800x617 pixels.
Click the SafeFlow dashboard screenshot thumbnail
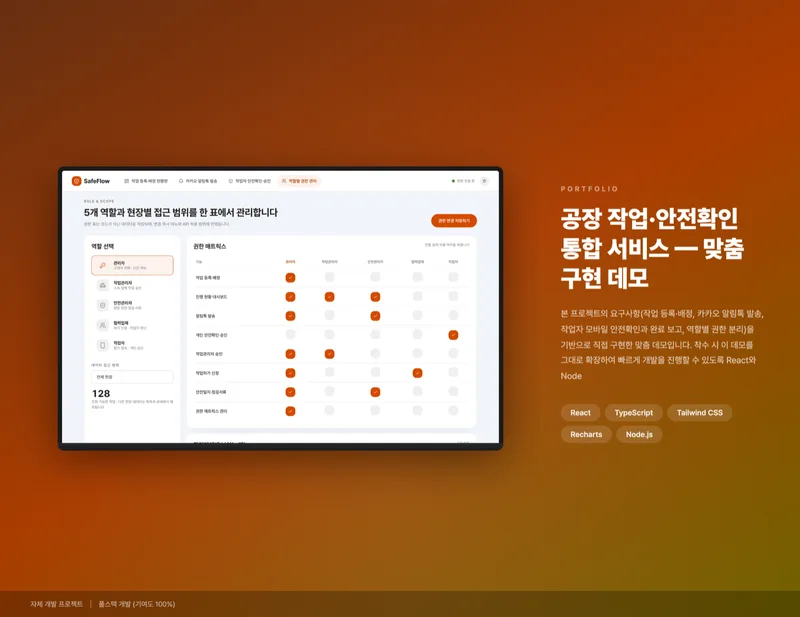[x=280, y=308]
